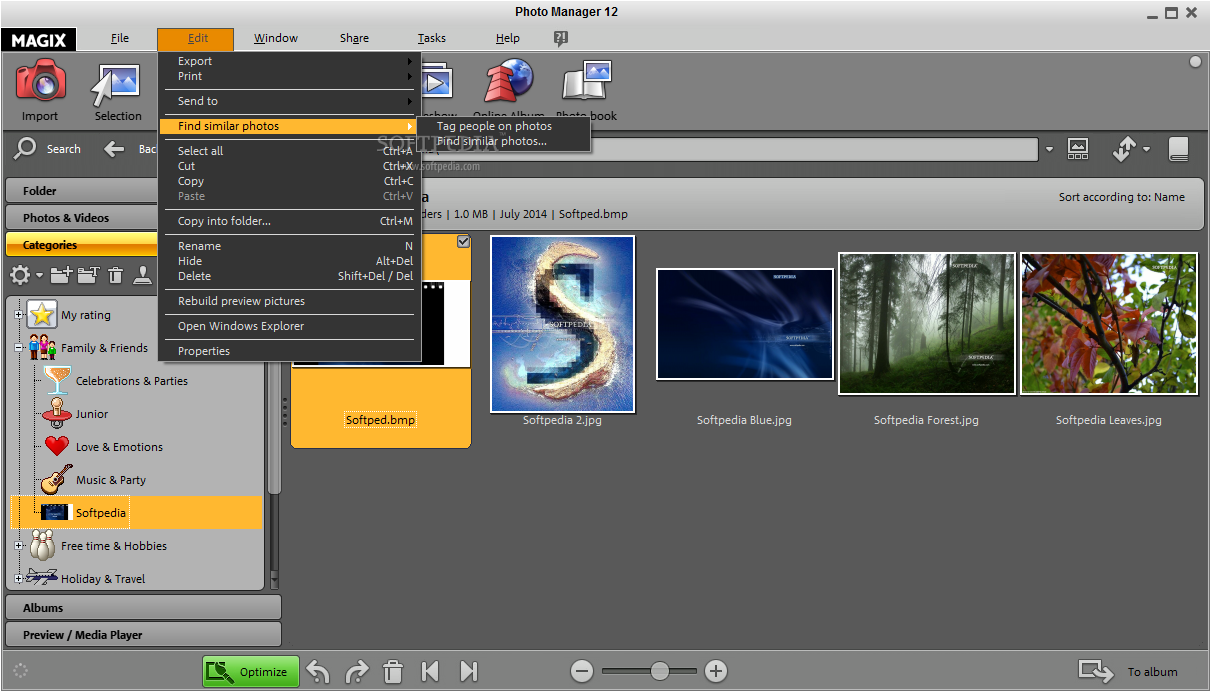
Task: Zoom in with the plus button
Action: (x=715, y=671)
